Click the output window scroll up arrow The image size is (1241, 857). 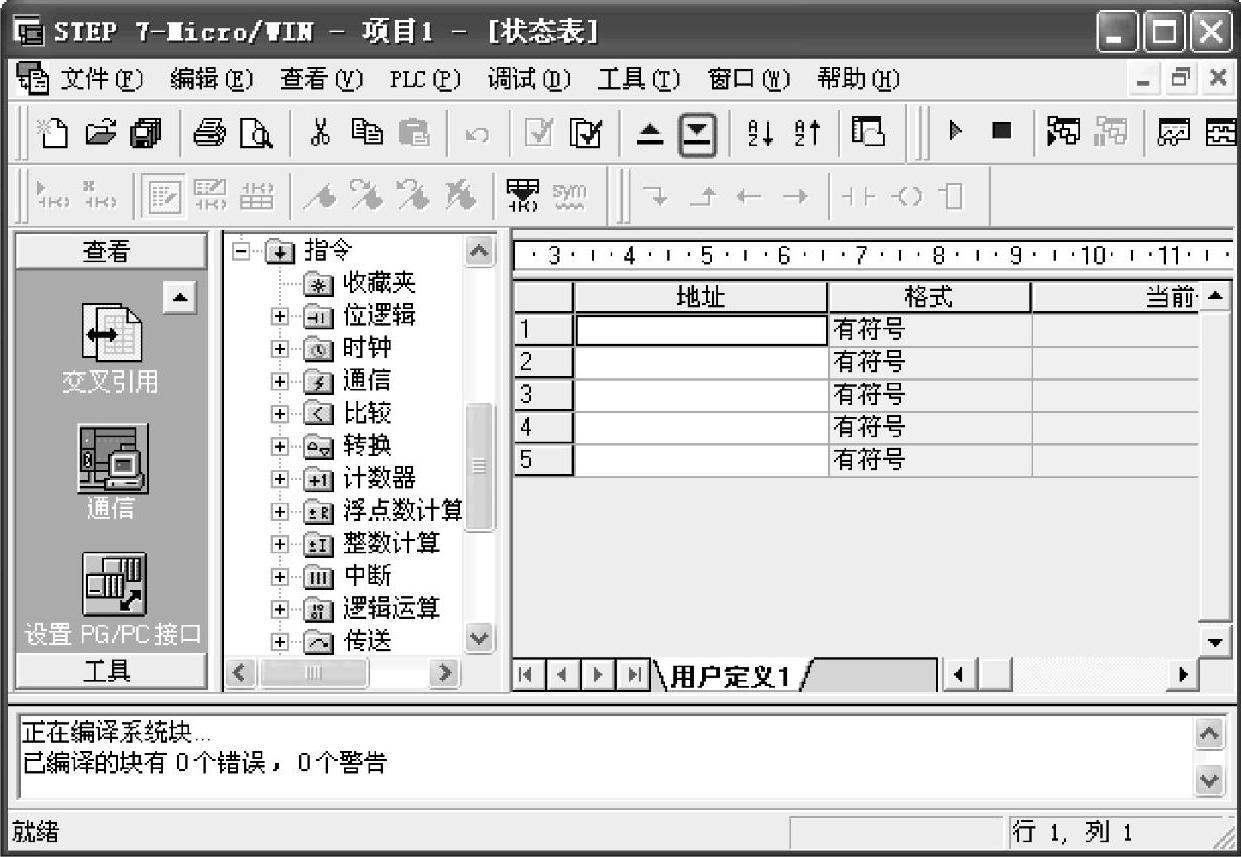point(1210,735)
